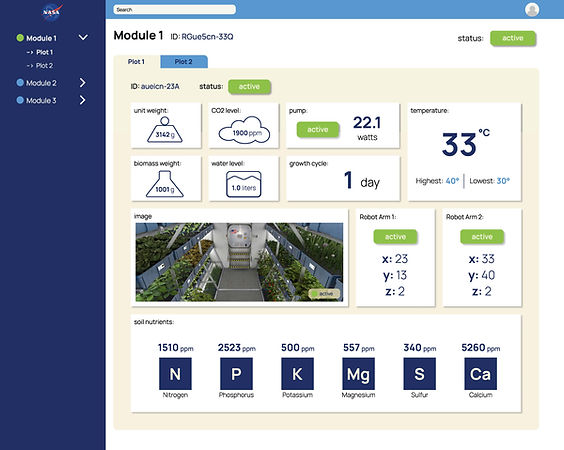Screen dimensions: 564x450
Task: Expand Module 3 with right chevron
Action: point(82,100)
